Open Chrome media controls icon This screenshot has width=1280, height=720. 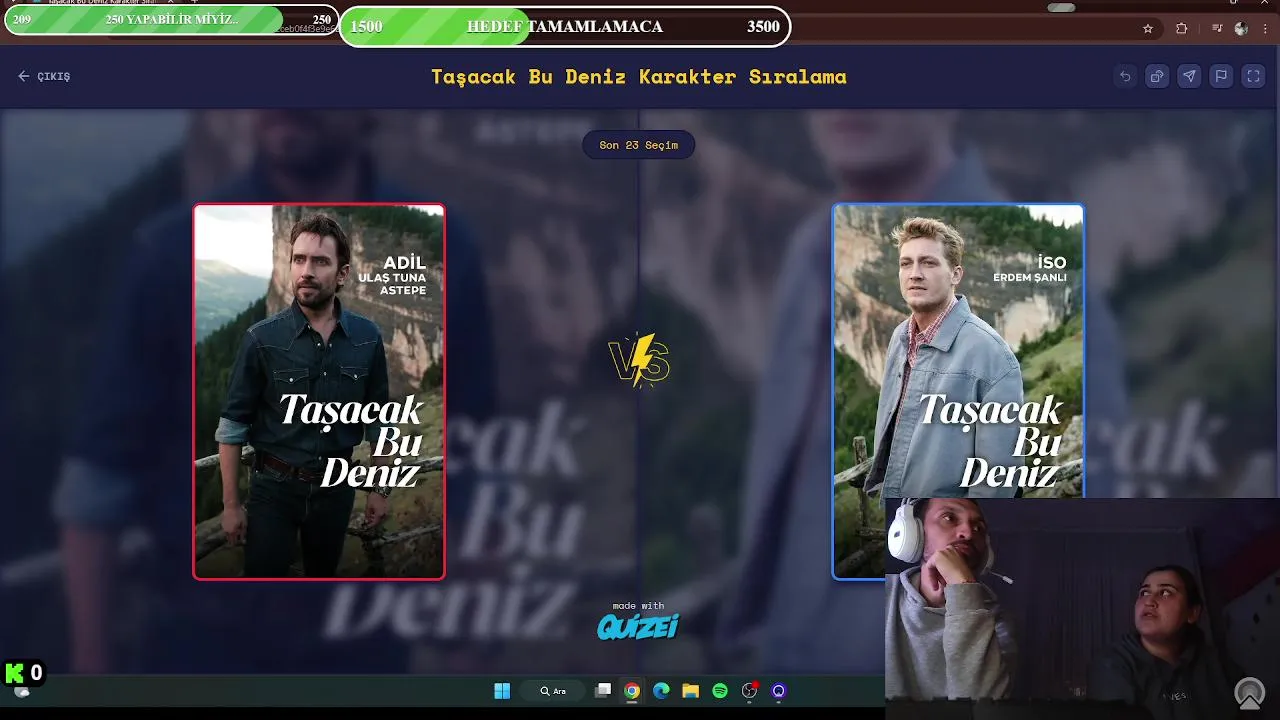[1216, 29]
